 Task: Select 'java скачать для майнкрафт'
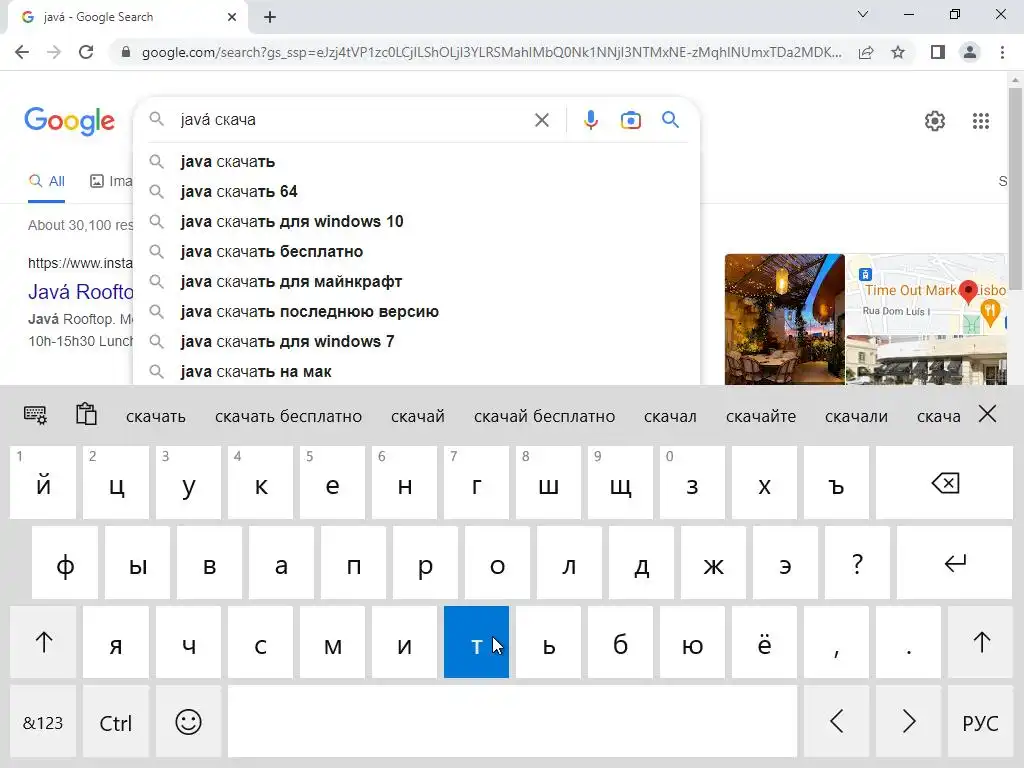pyautogui.click(x=417, y=281)
